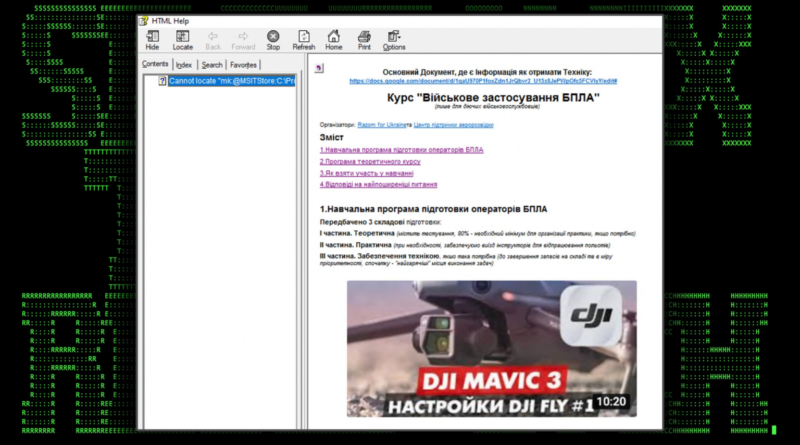Open link 4.Відповіді на найпоширеніші питання
Viewport: 800px width, 445px height.
[x=378, y=184]
